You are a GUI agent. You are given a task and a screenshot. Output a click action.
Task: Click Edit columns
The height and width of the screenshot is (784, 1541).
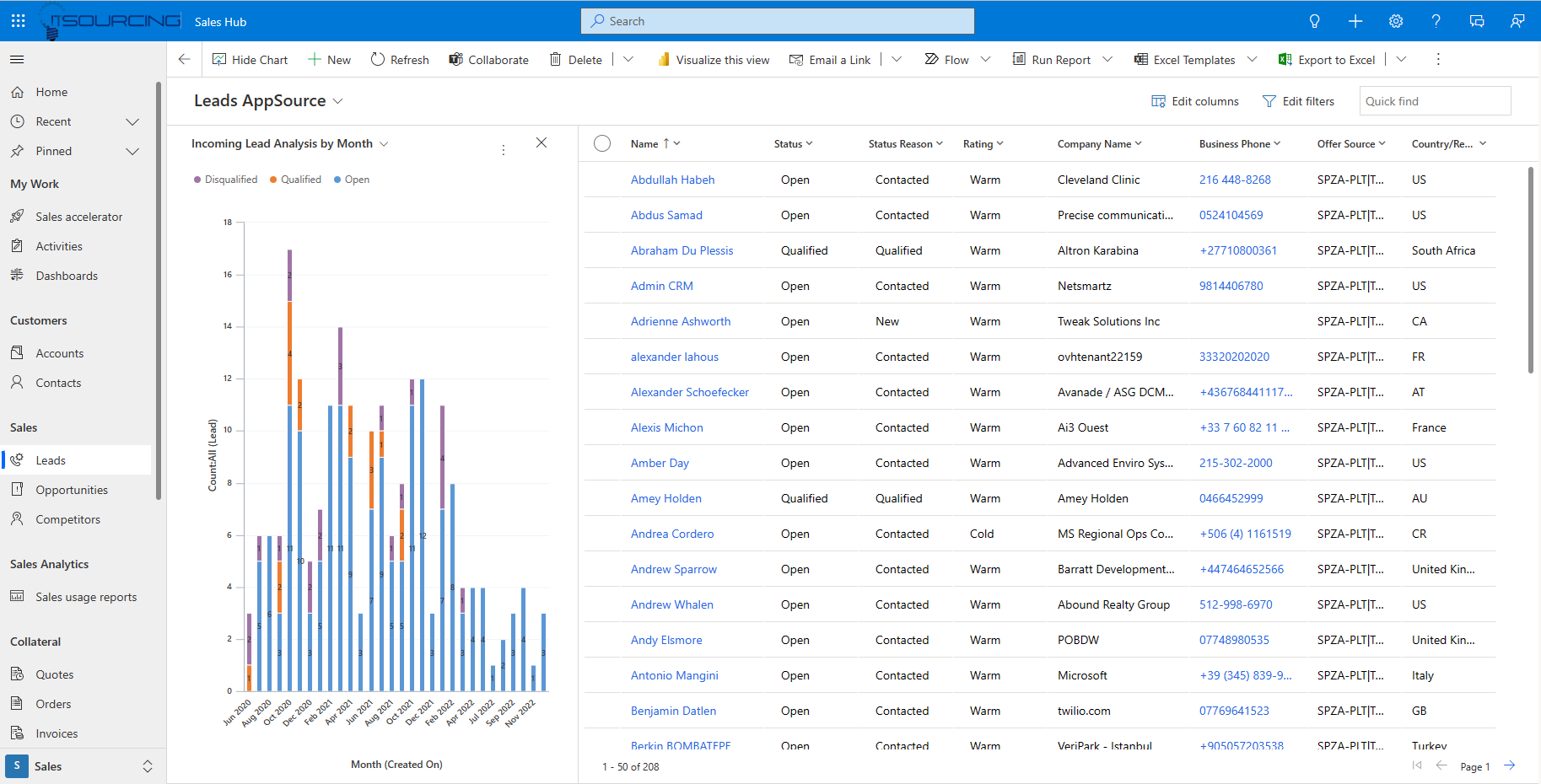[x=1195, y=101]
